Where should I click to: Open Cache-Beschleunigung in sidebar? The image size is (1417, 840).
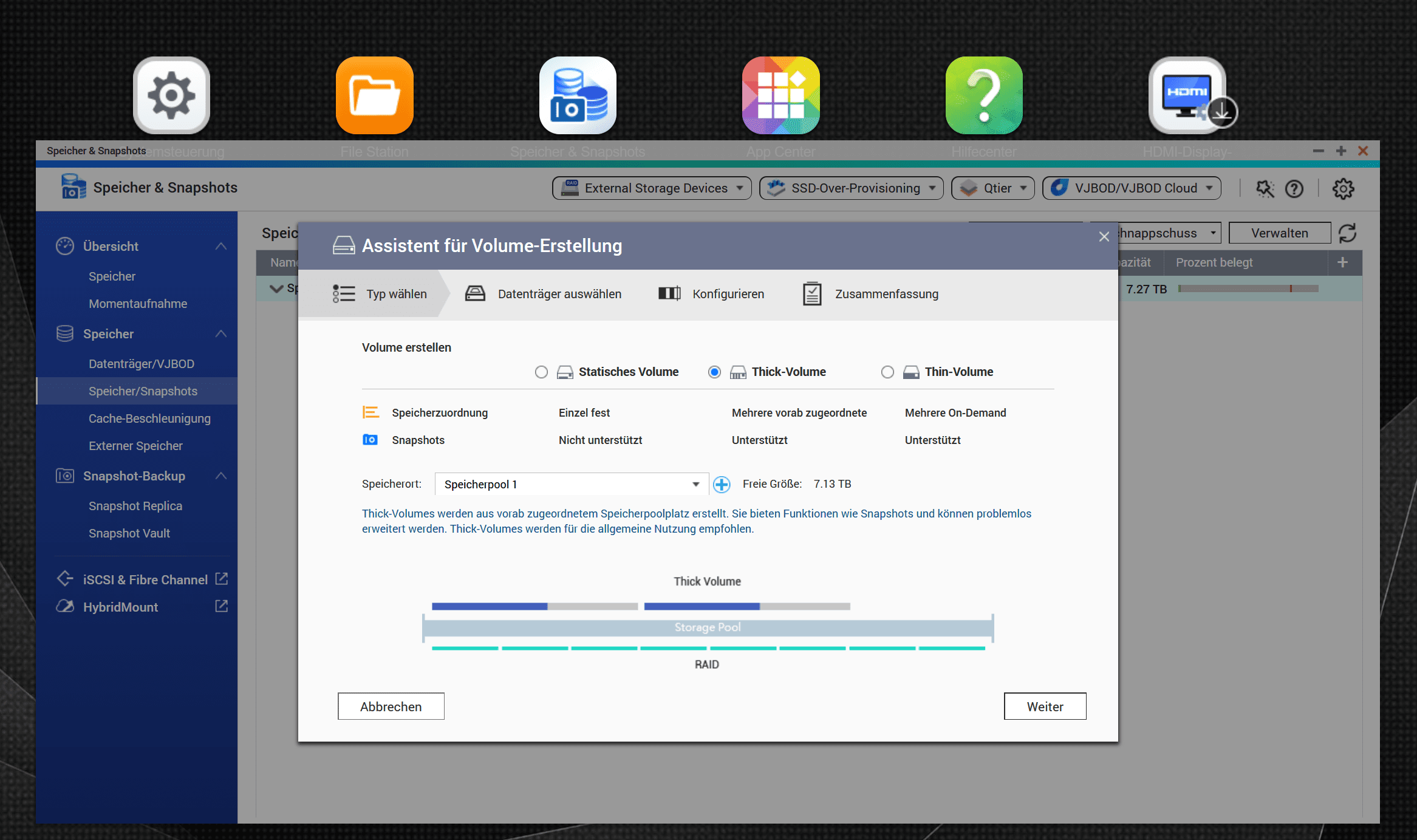click(149, 418)
